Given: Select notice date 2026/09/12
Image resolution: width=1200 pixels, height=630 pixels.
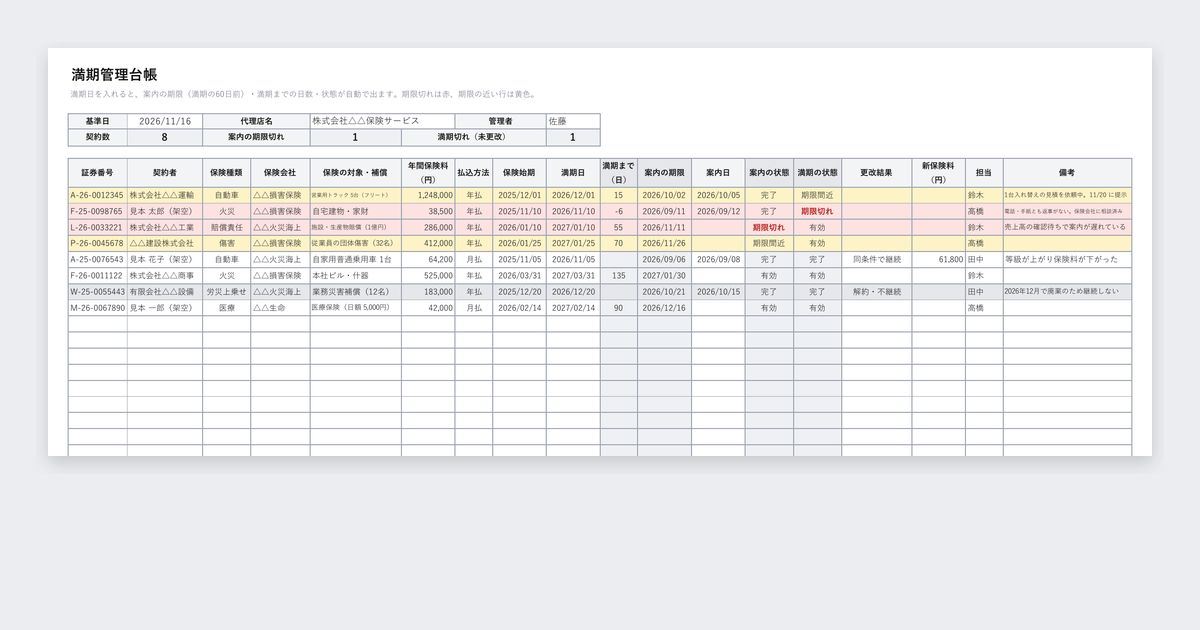Looking at the screenshot, I should coord(718,212).
